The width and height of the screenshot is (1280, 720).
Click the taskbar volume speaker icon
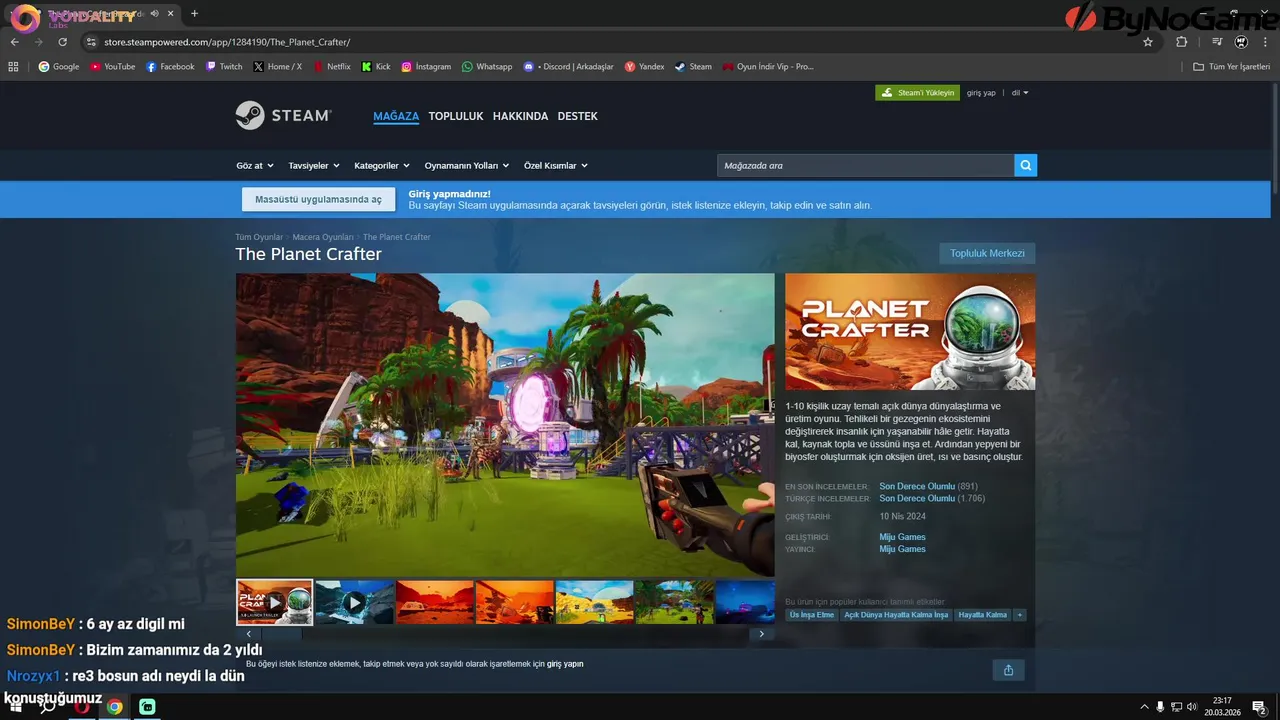(1192, 707)
